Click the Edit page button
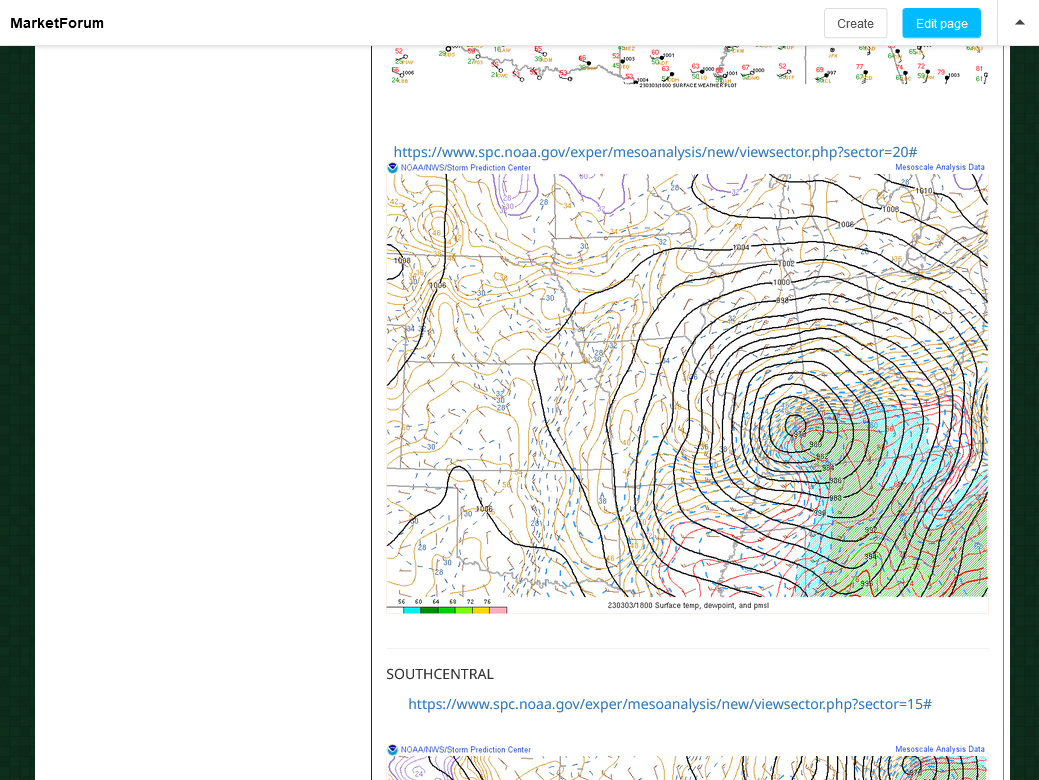 click(x=942, y=23)
